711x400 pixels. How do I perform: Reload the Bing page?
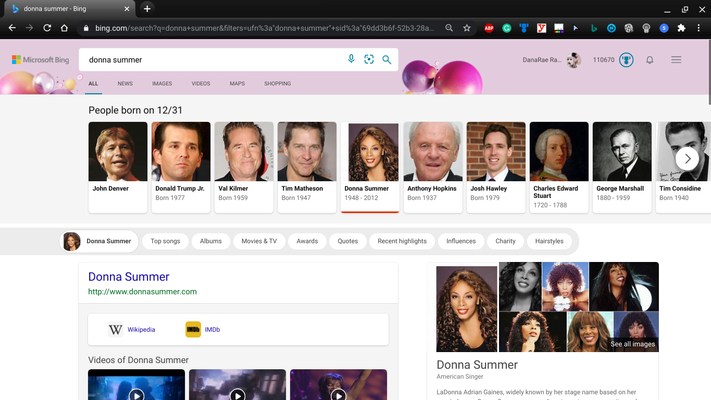click(47, 28)
